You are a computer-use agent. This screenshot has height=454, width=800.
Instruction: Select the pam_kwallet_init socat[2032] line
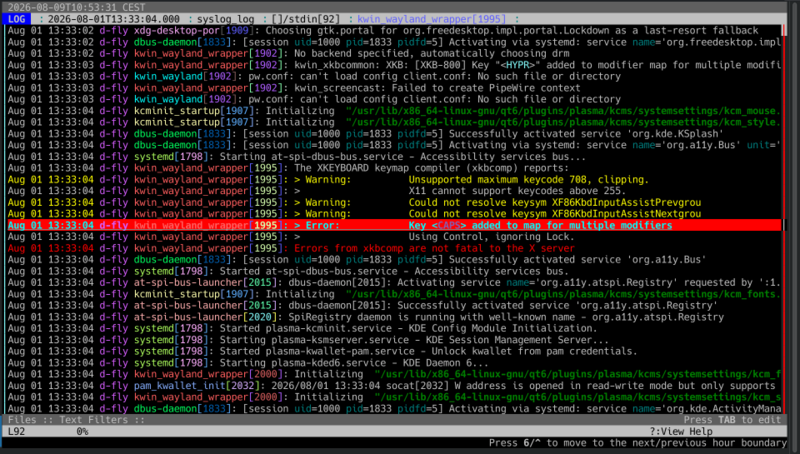[x=394, y=386]
